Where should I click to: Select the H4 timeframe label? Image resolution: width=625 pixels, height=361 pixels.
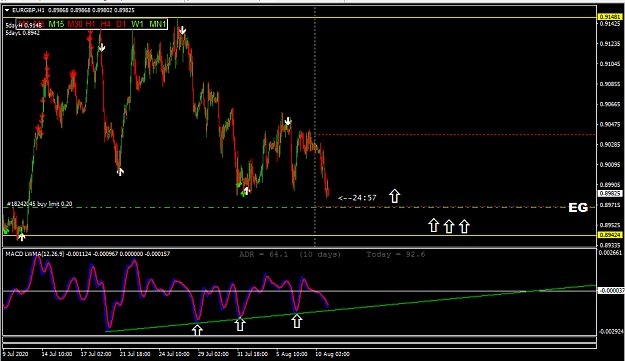tap(106, 24)
